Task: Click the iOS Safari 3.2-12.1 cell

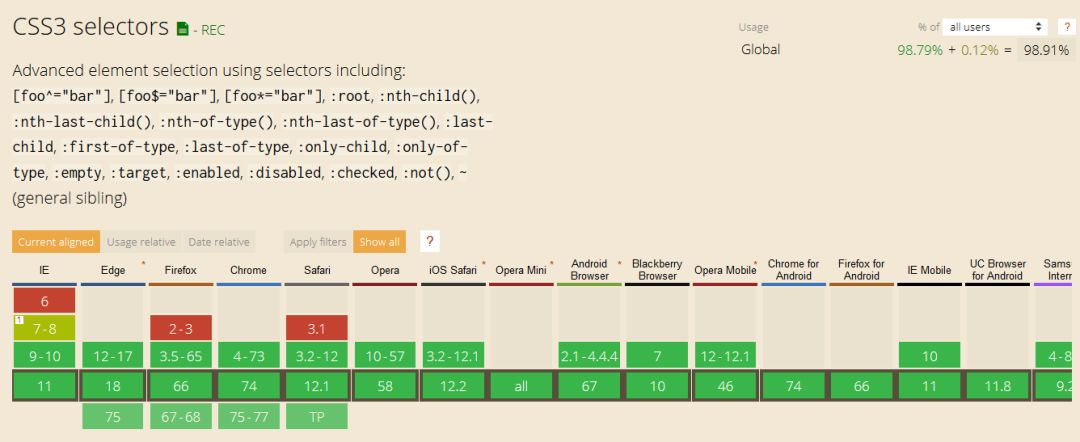Action: [x=453, y=355]
